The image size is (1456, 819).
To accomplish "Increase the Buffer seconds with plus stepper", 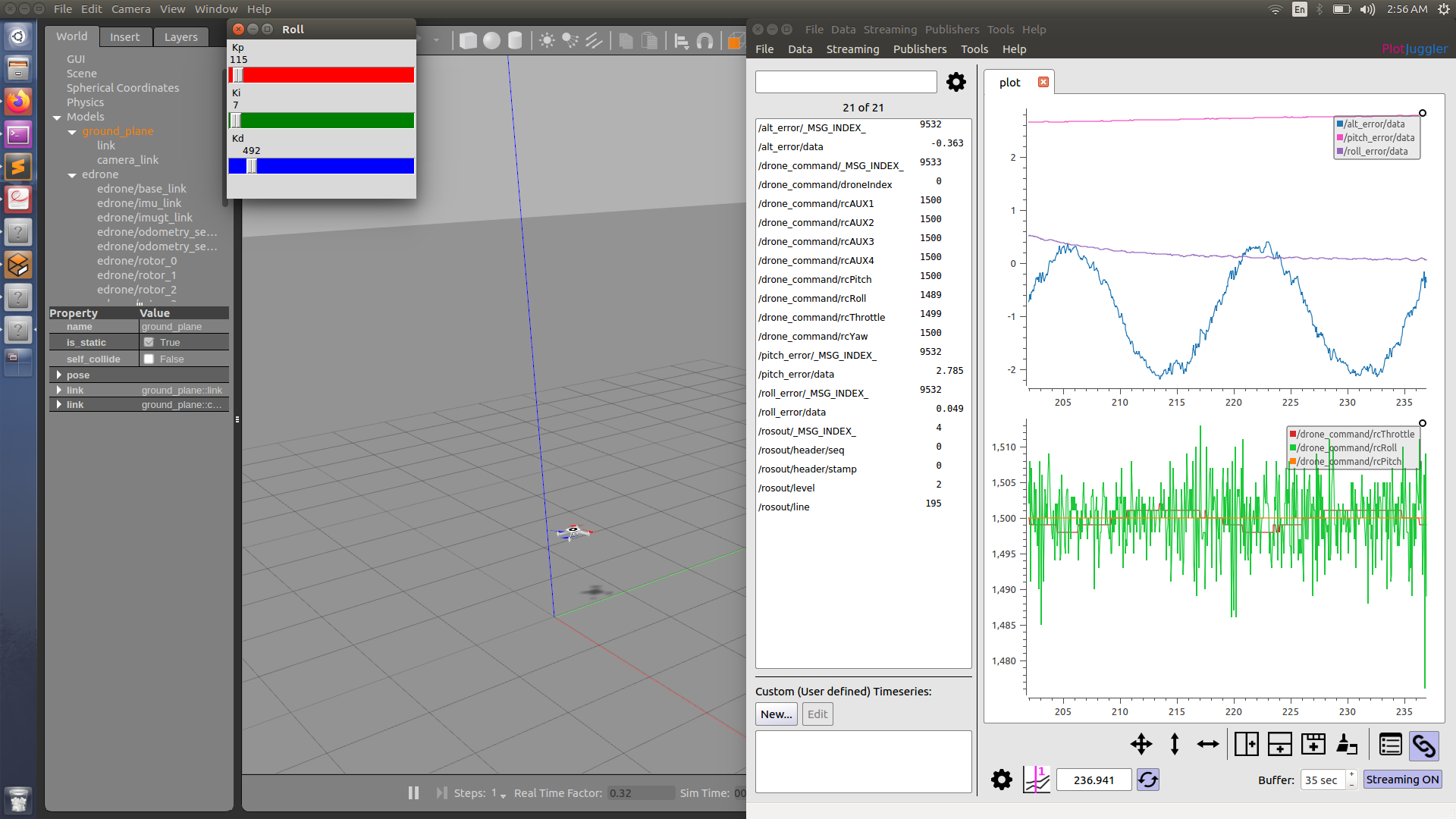I will click(1351, 774).
